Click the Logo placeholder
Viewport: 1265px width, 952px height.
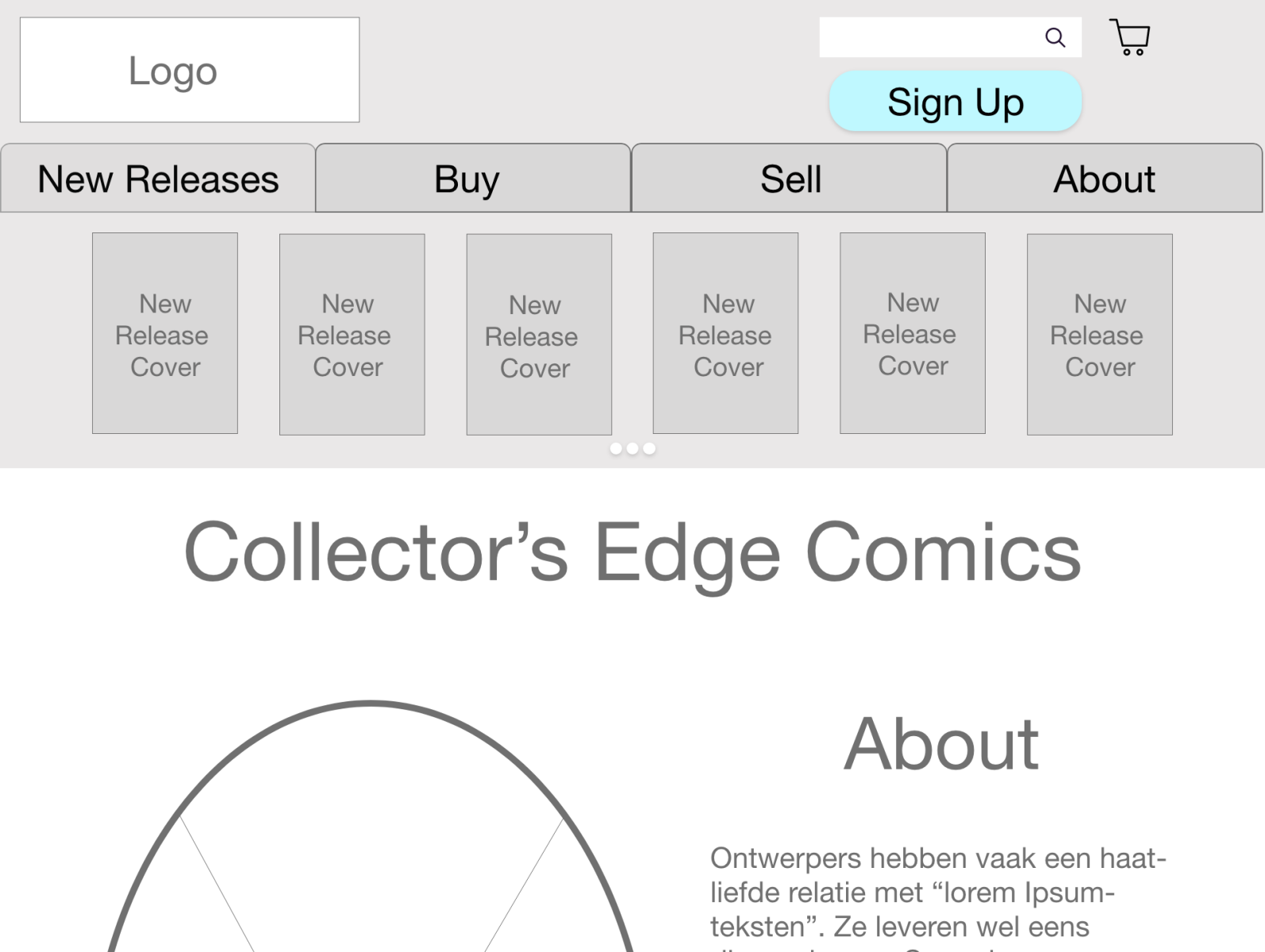coord(188,70)
